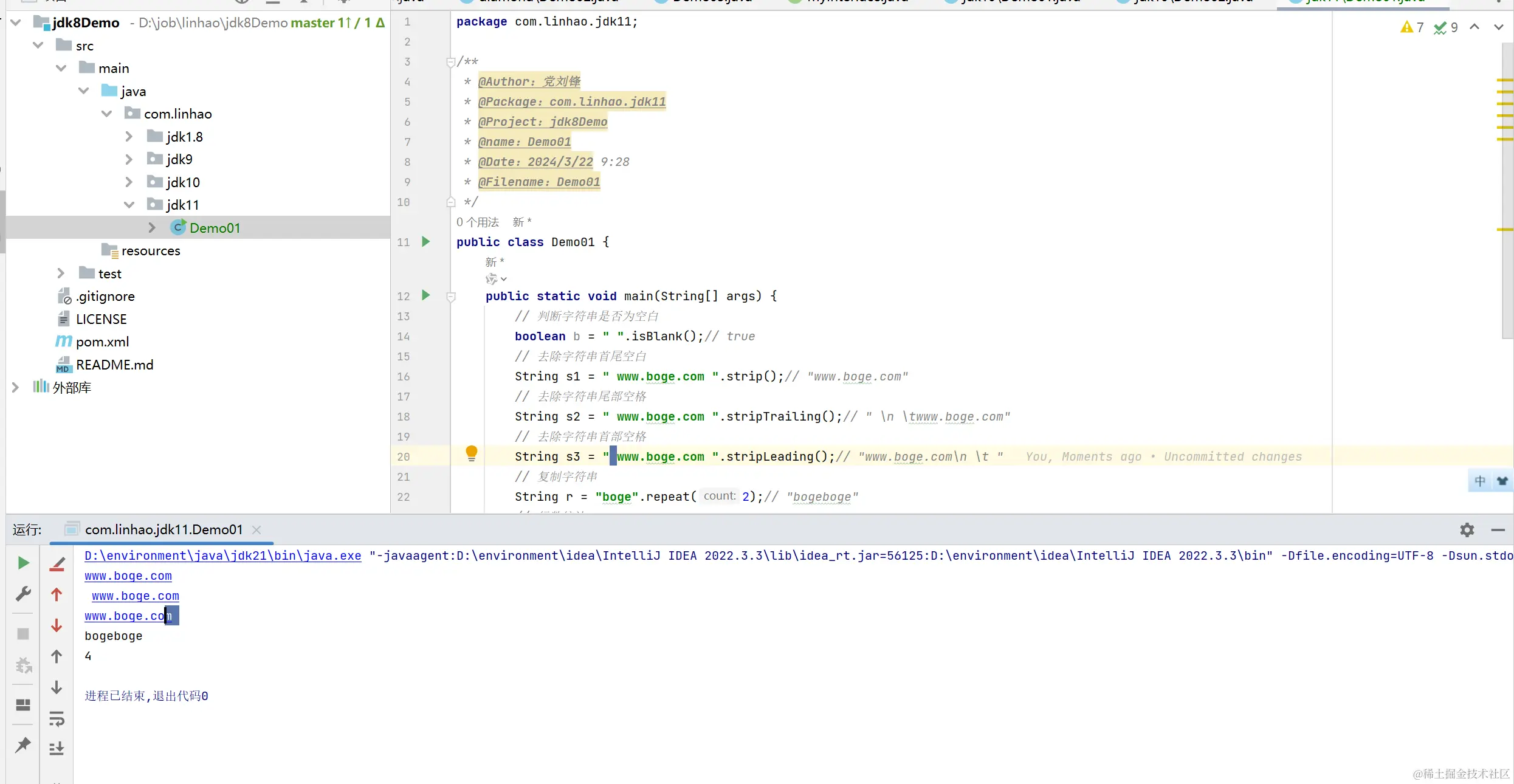Enable scroll-to-end in the console output
1514x784 pixels.
click(57, 748)
